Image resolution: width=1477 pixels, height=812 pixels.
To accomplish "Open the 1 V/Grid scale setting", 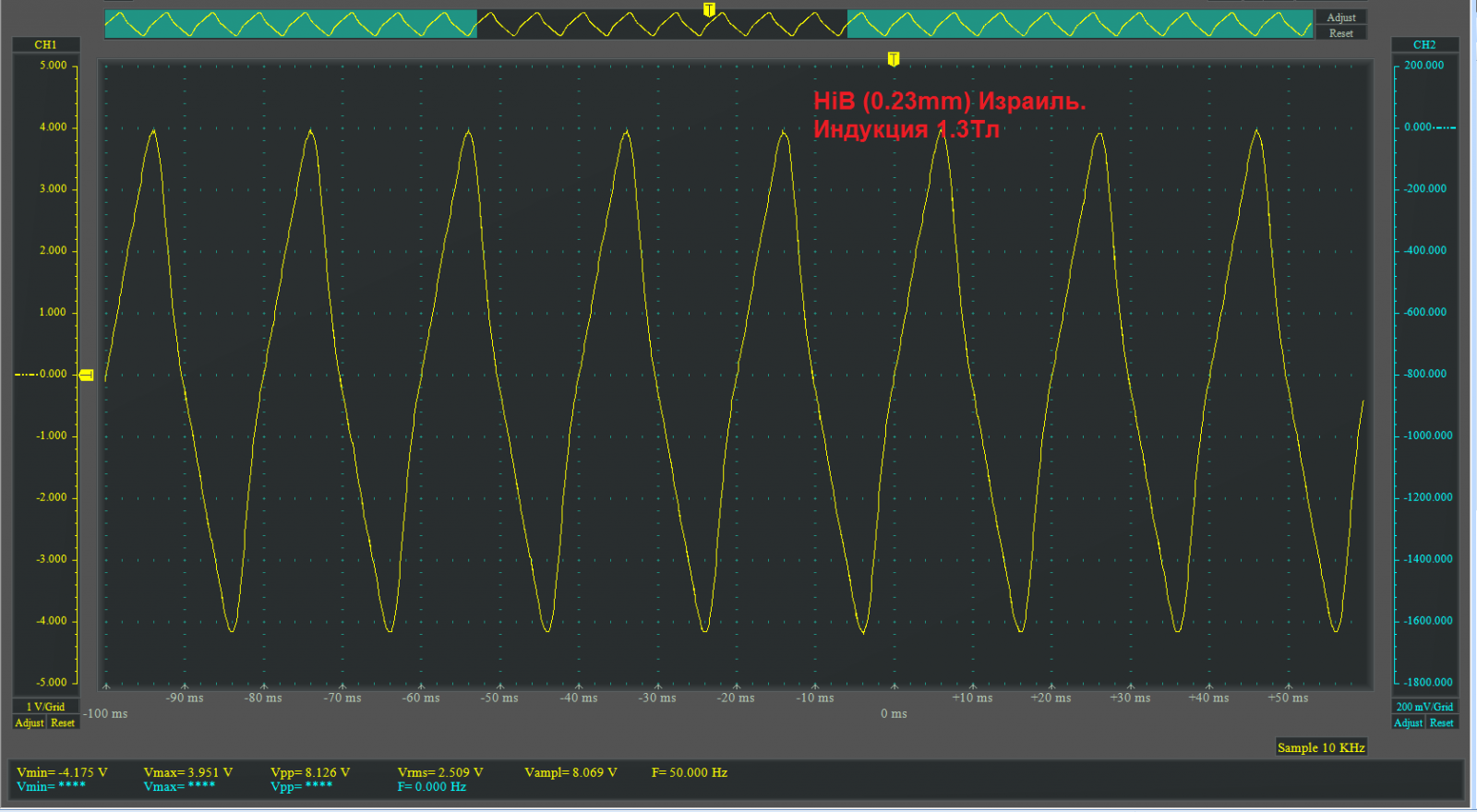I will point(45,707).
